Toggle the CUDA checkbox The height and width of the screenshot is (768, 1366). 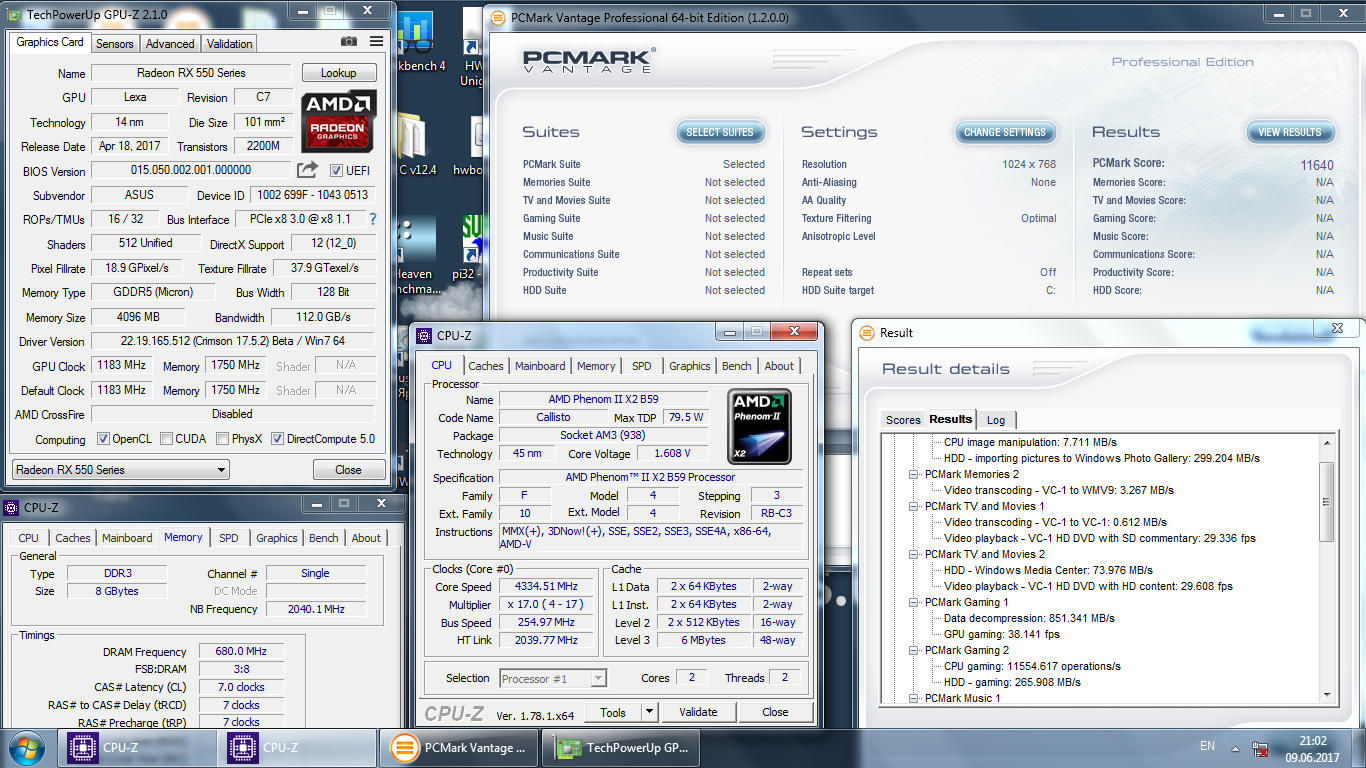(167, 439)
